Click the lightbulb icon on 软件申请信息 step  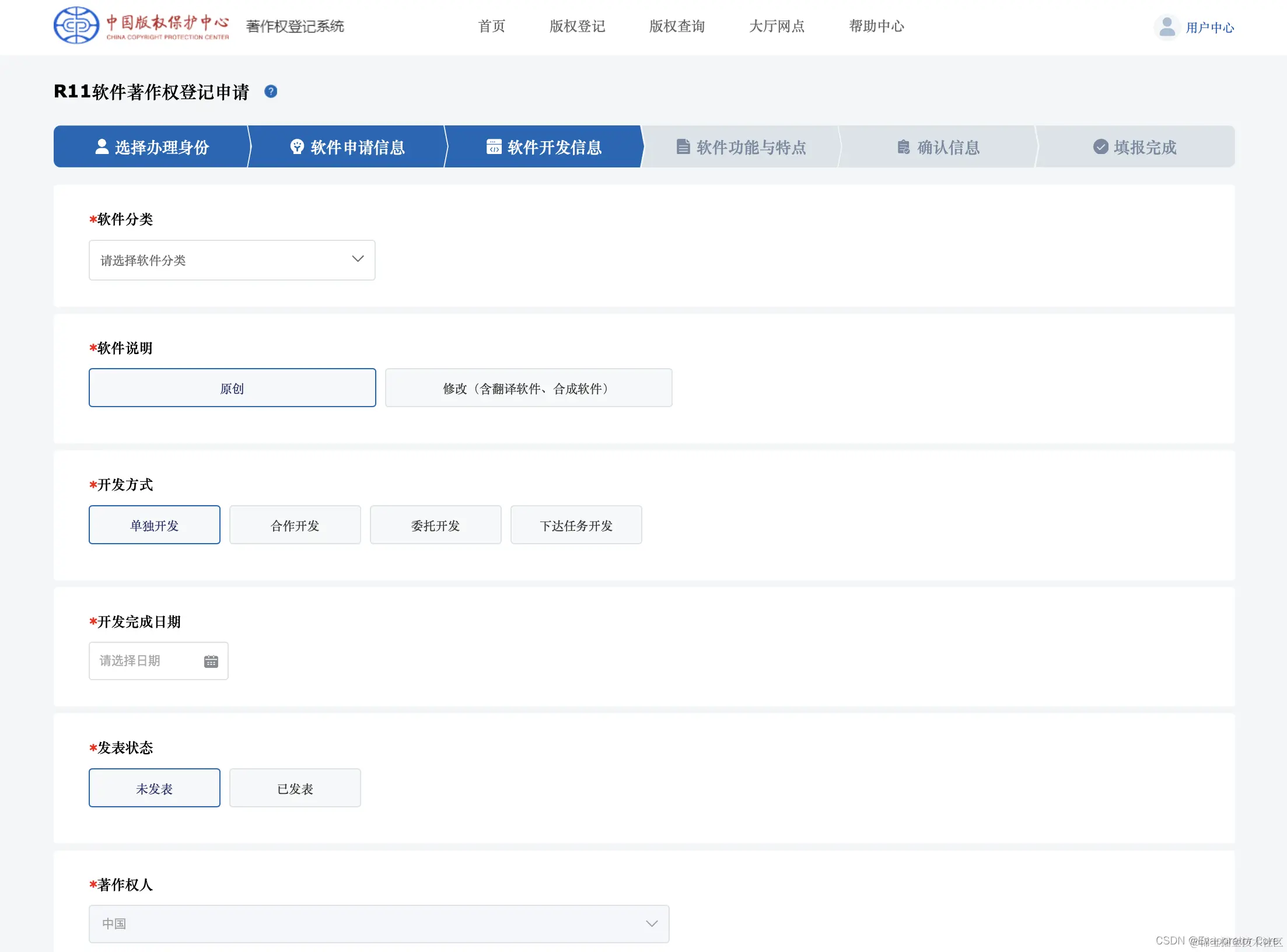[296, 146]
